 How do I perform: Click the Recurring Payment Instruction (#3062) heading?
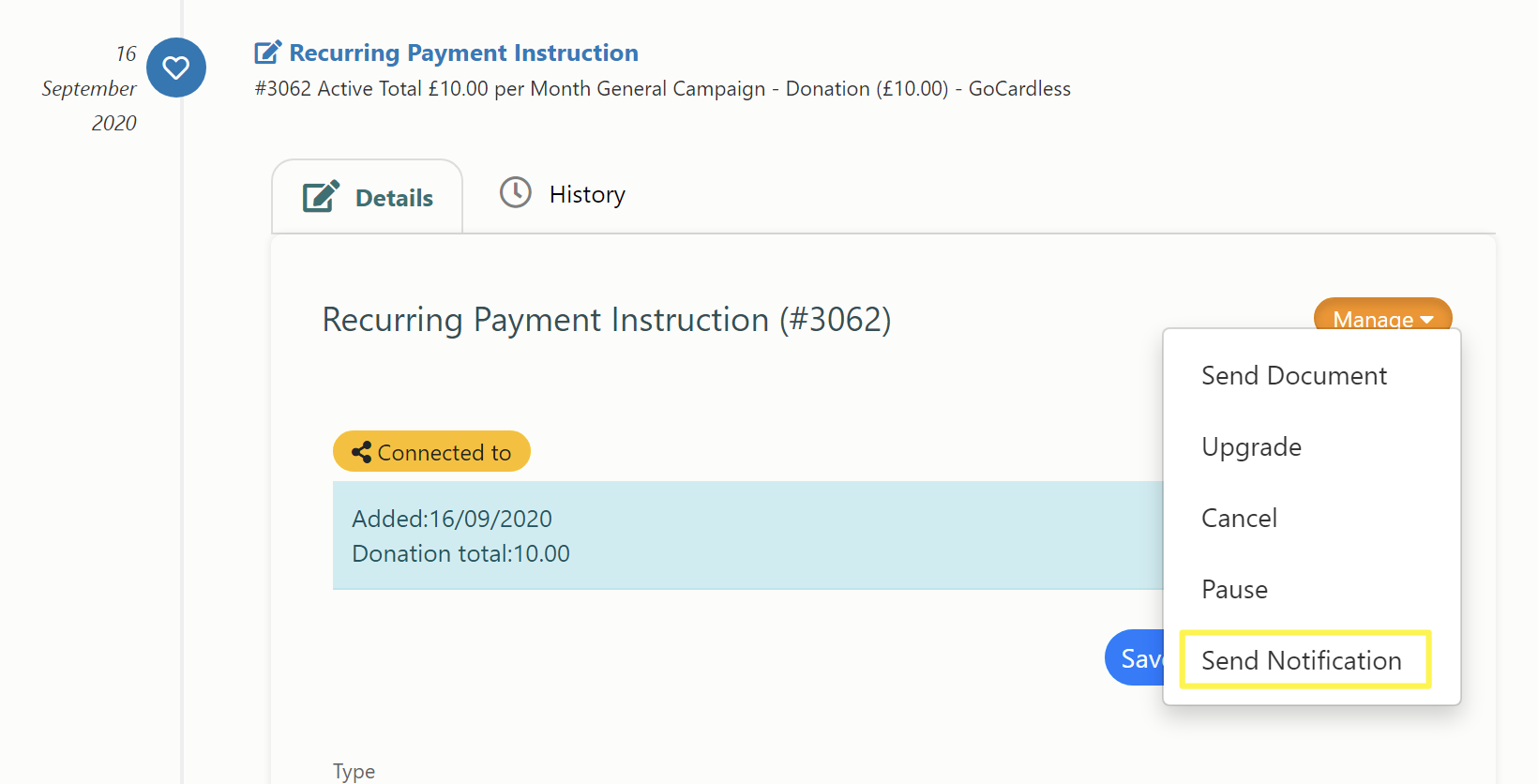click(x=607, y=320)
